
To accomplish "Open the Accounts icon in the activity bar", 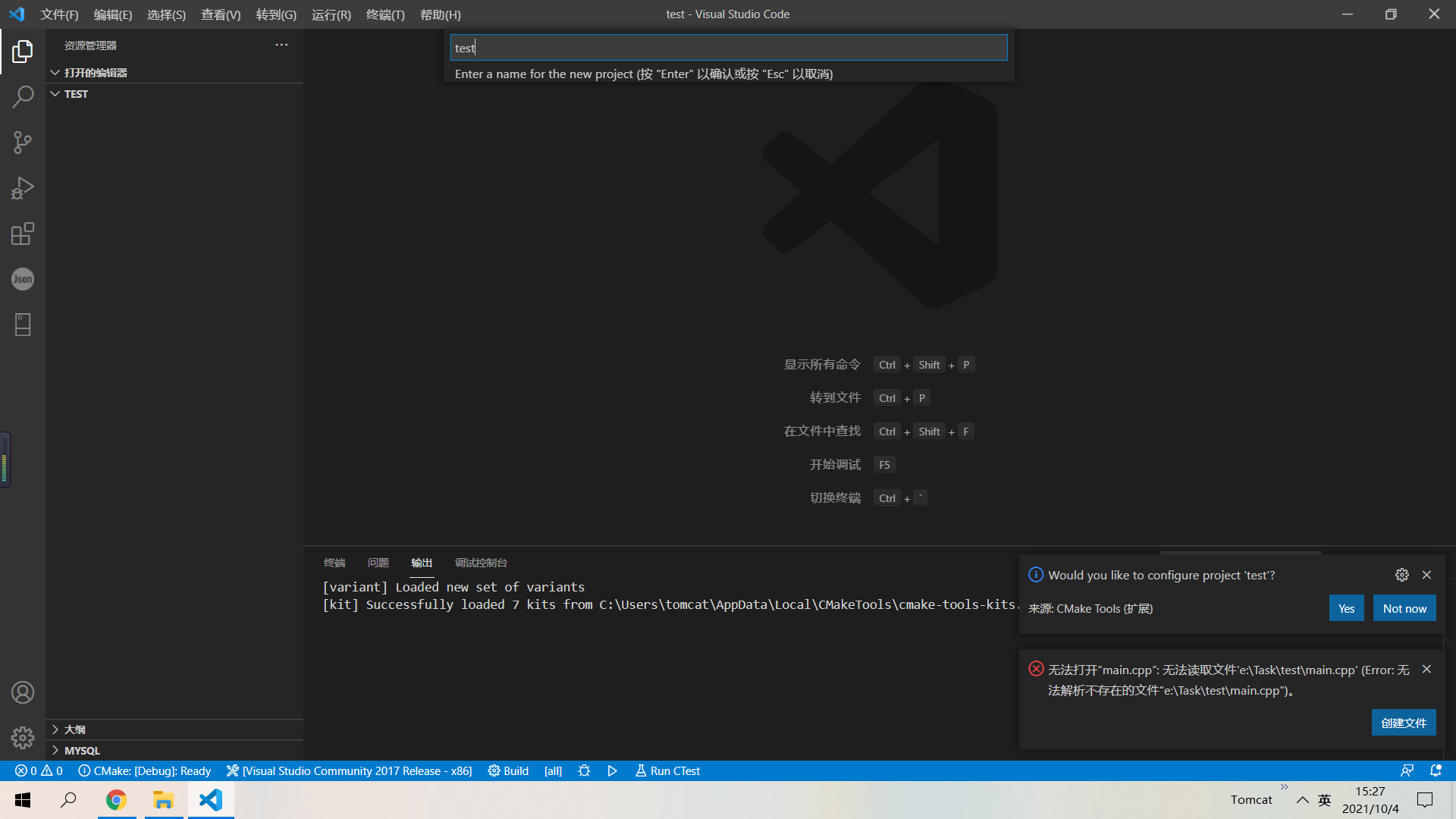I will [x=23, y=692].
